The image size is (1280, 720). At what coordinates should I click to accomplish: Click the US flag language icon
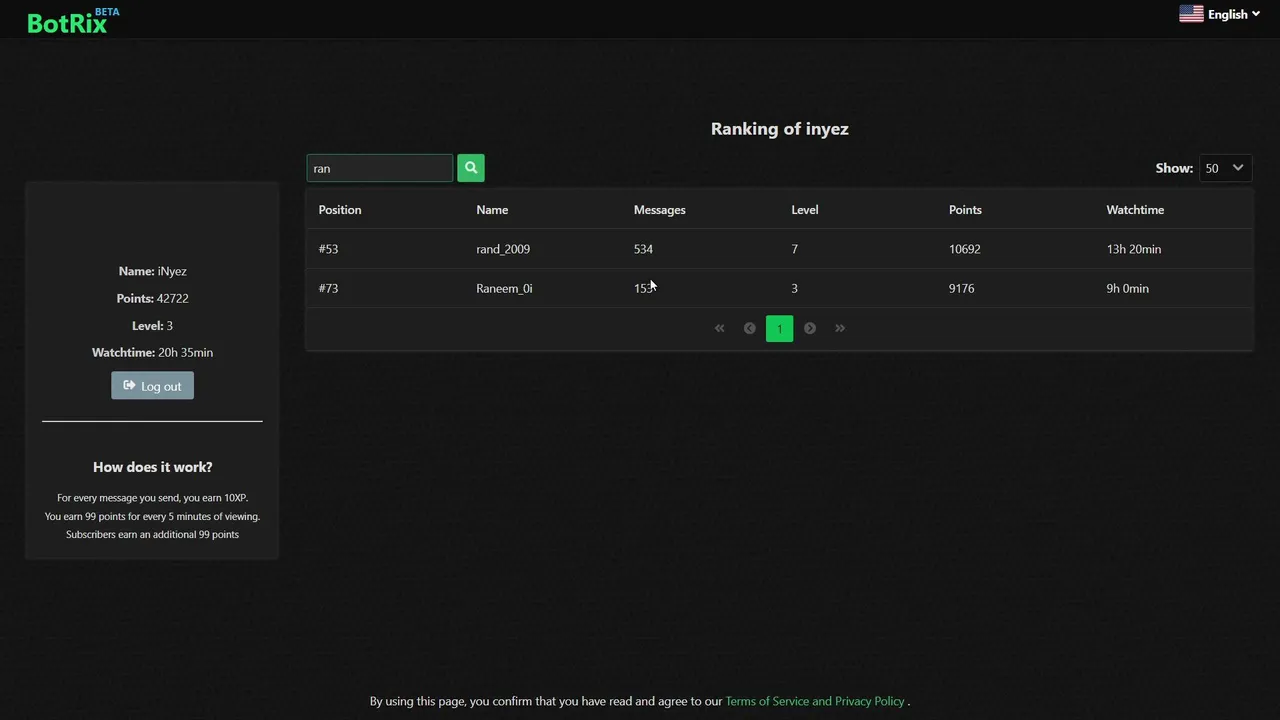click(1191, 14)
